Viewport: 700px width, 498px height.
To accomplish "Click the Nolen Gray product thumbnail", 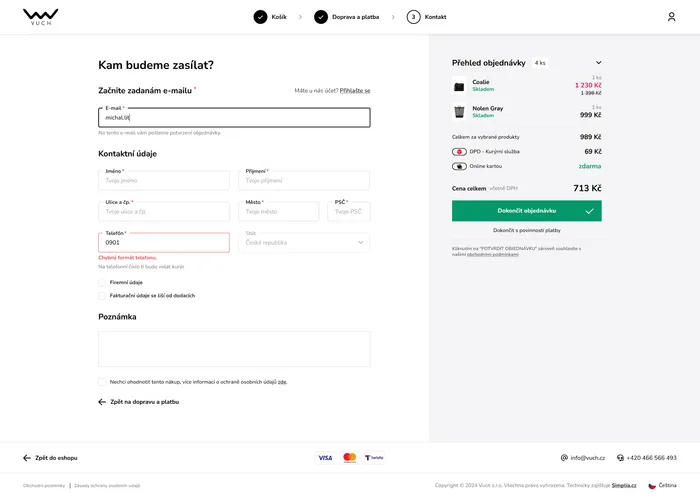I will [459, 112].
